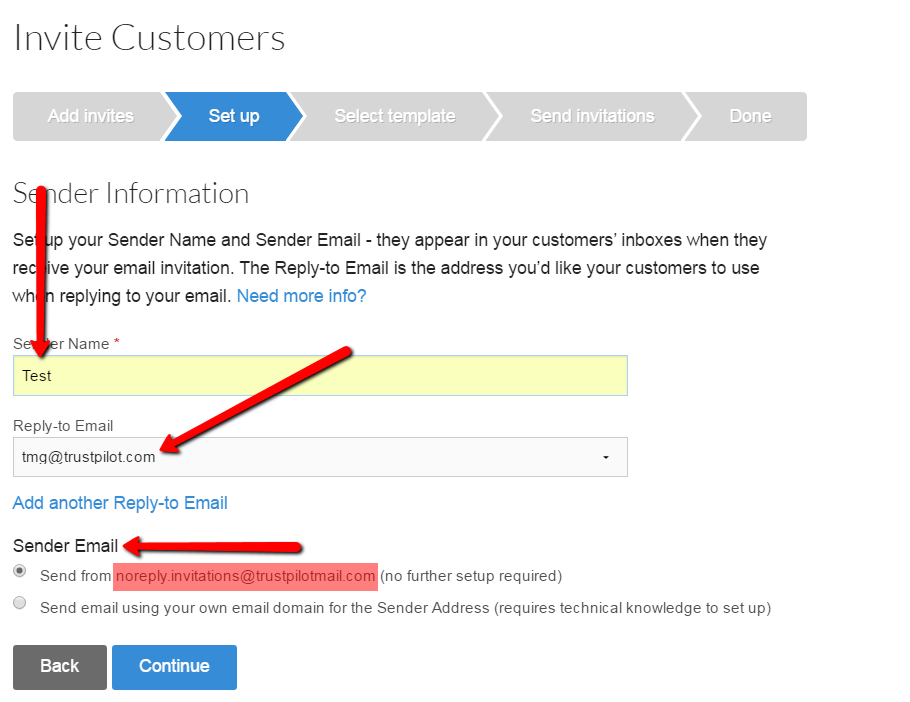
Task: Click own email domain option text
Action: tap(406, 608)
